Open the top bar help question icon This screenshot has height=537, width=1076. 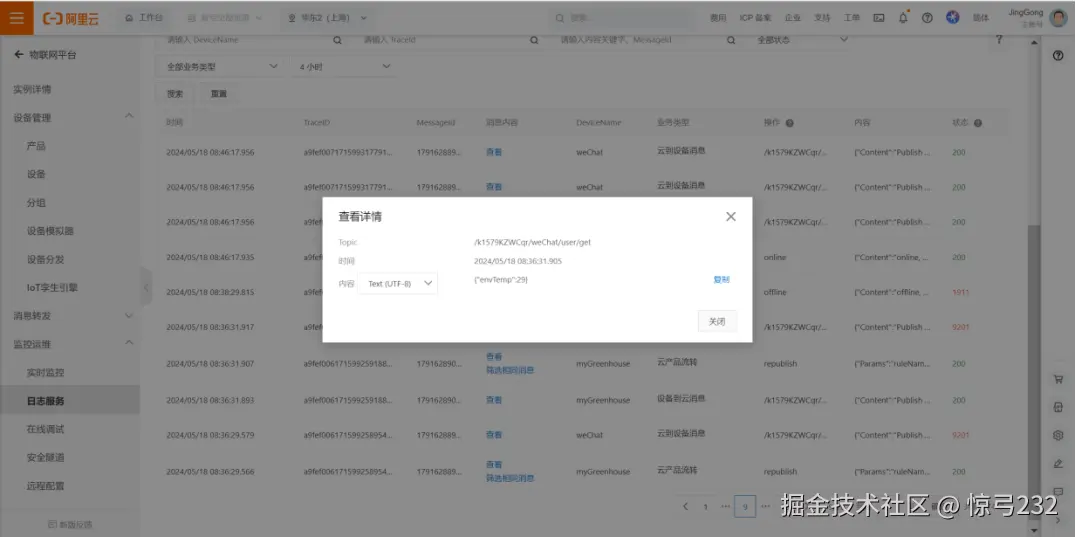tap(927, 18)
